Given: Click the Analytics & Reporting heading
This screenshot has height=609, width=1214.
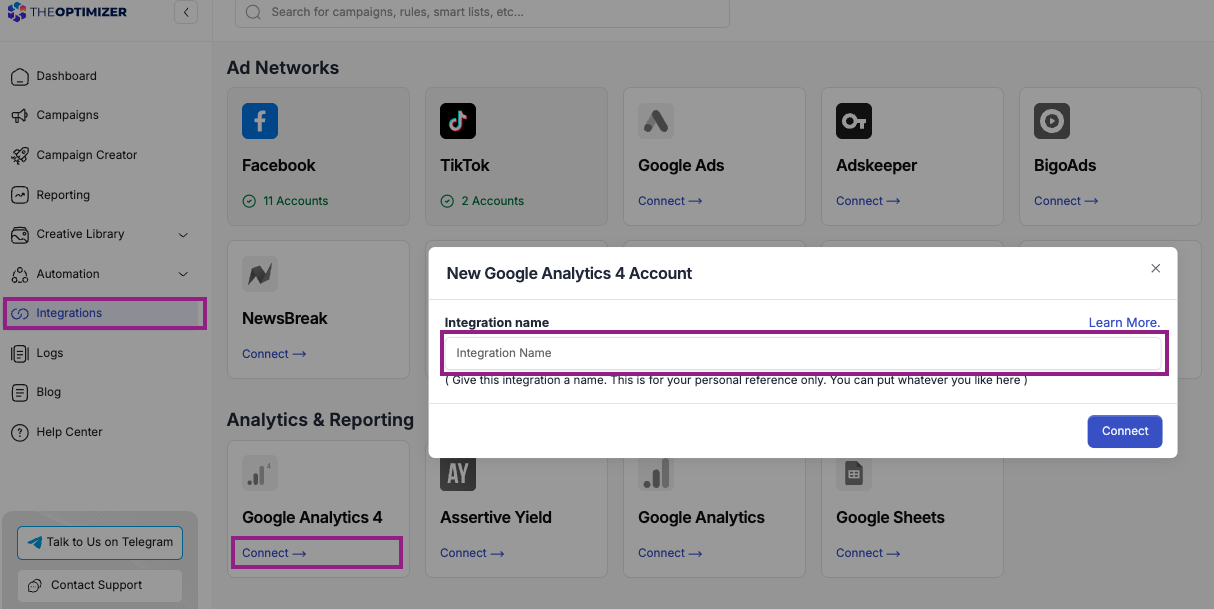Looking at the screenshot, I should [x=320, y=420].
